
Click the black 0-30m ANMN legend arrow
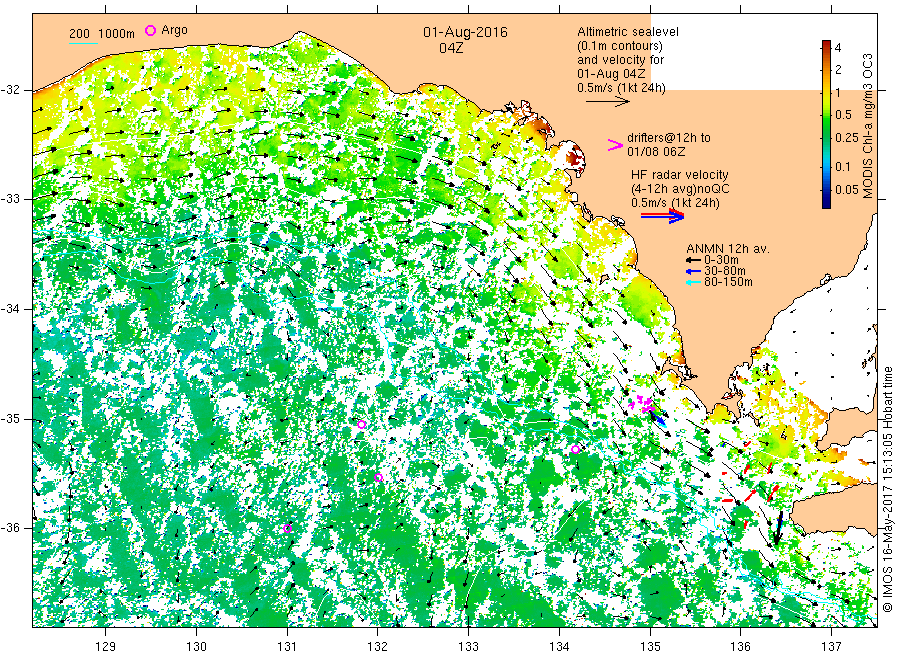(x=693, y=260)
